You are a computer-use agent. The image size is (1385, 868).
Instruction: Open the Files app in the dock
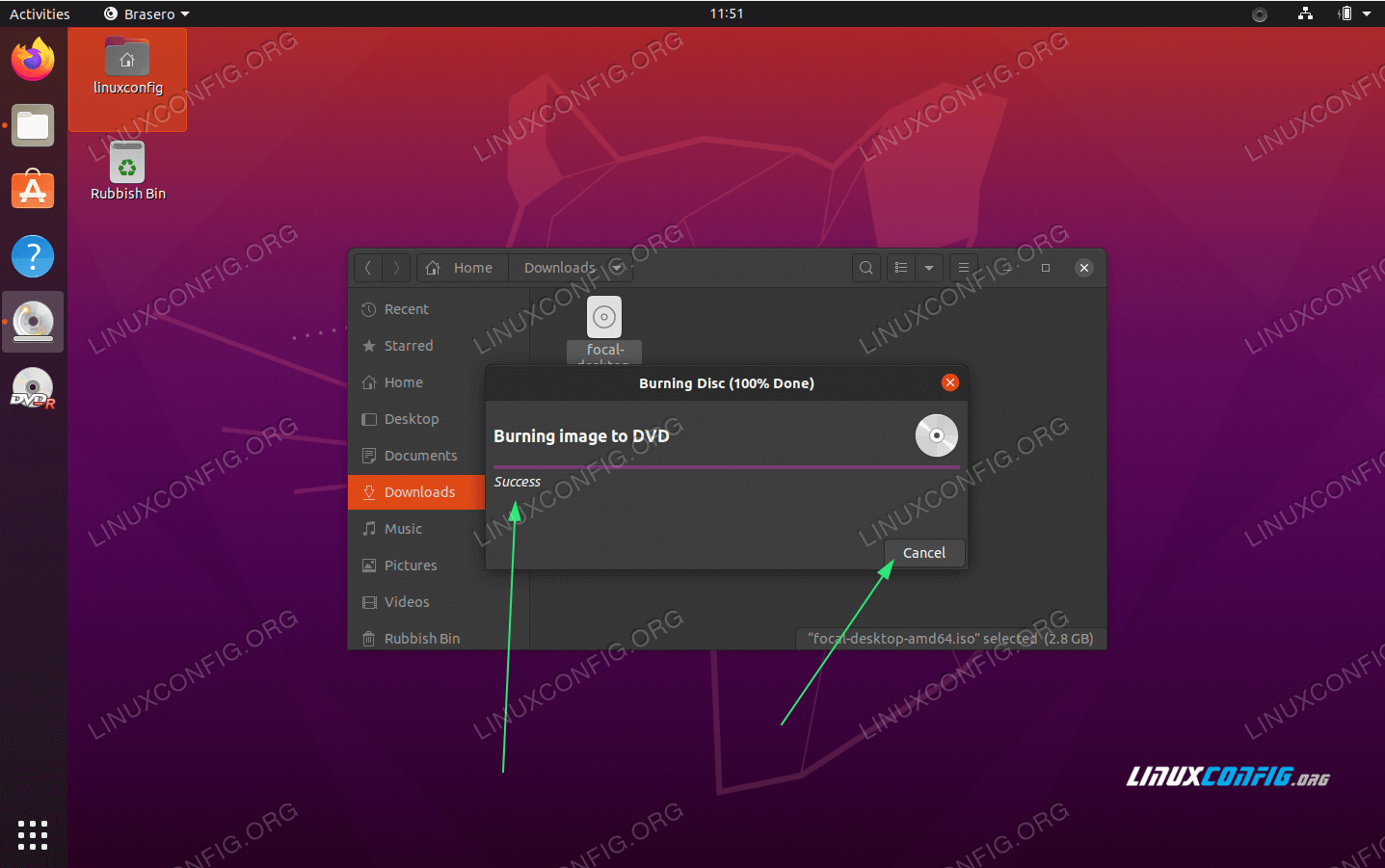[x=33, y=126]
